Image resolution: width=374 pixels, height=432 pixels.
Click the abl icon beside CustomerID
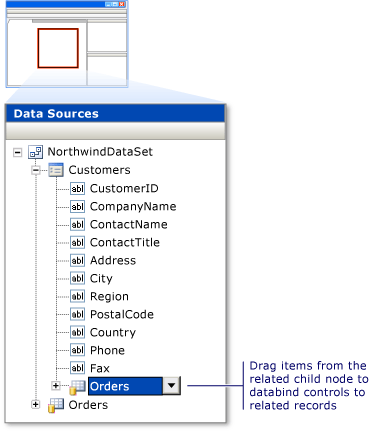(77, 189)
